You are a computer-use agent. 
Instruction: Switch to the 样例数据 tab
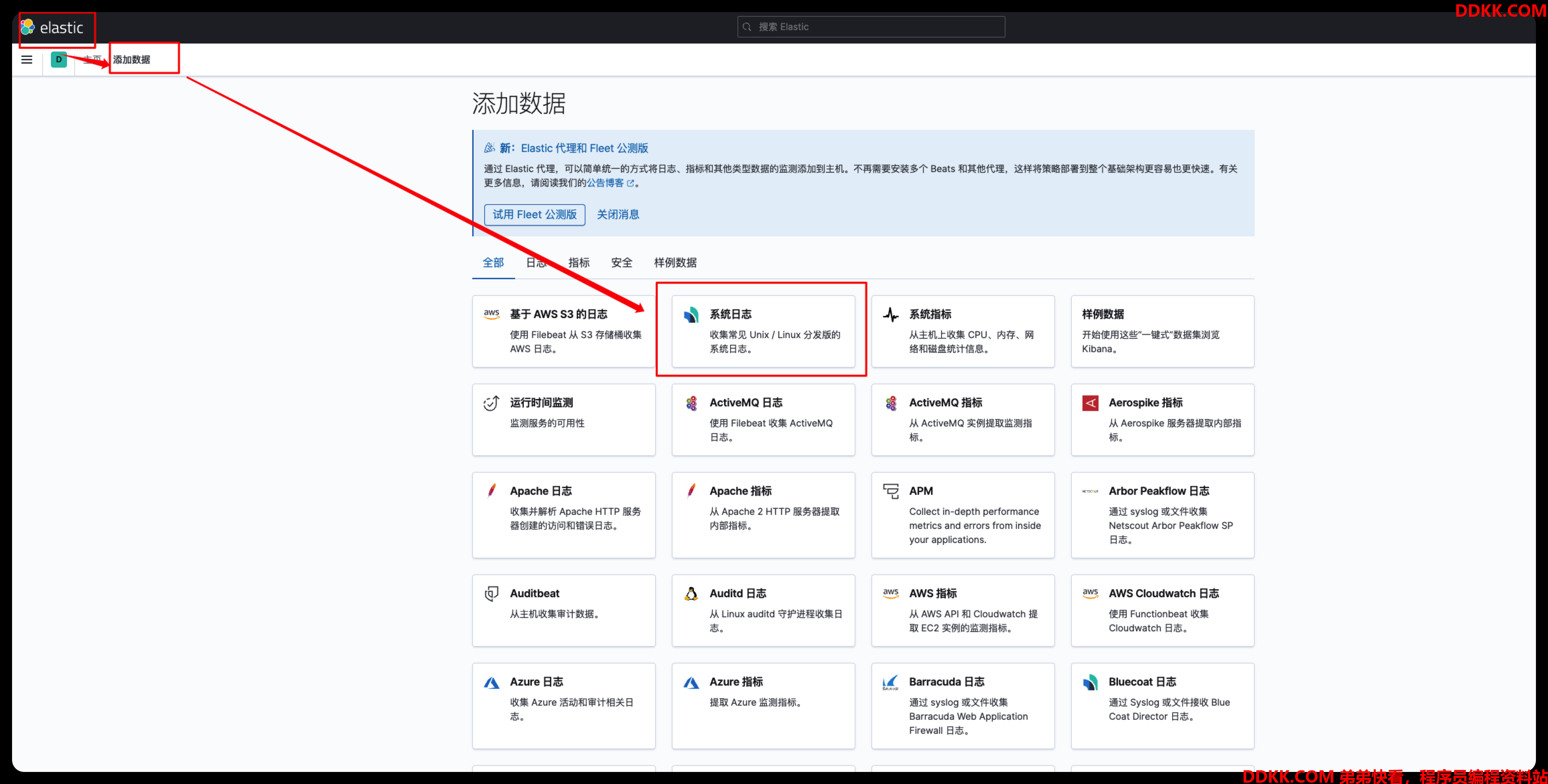pos(675,262)
